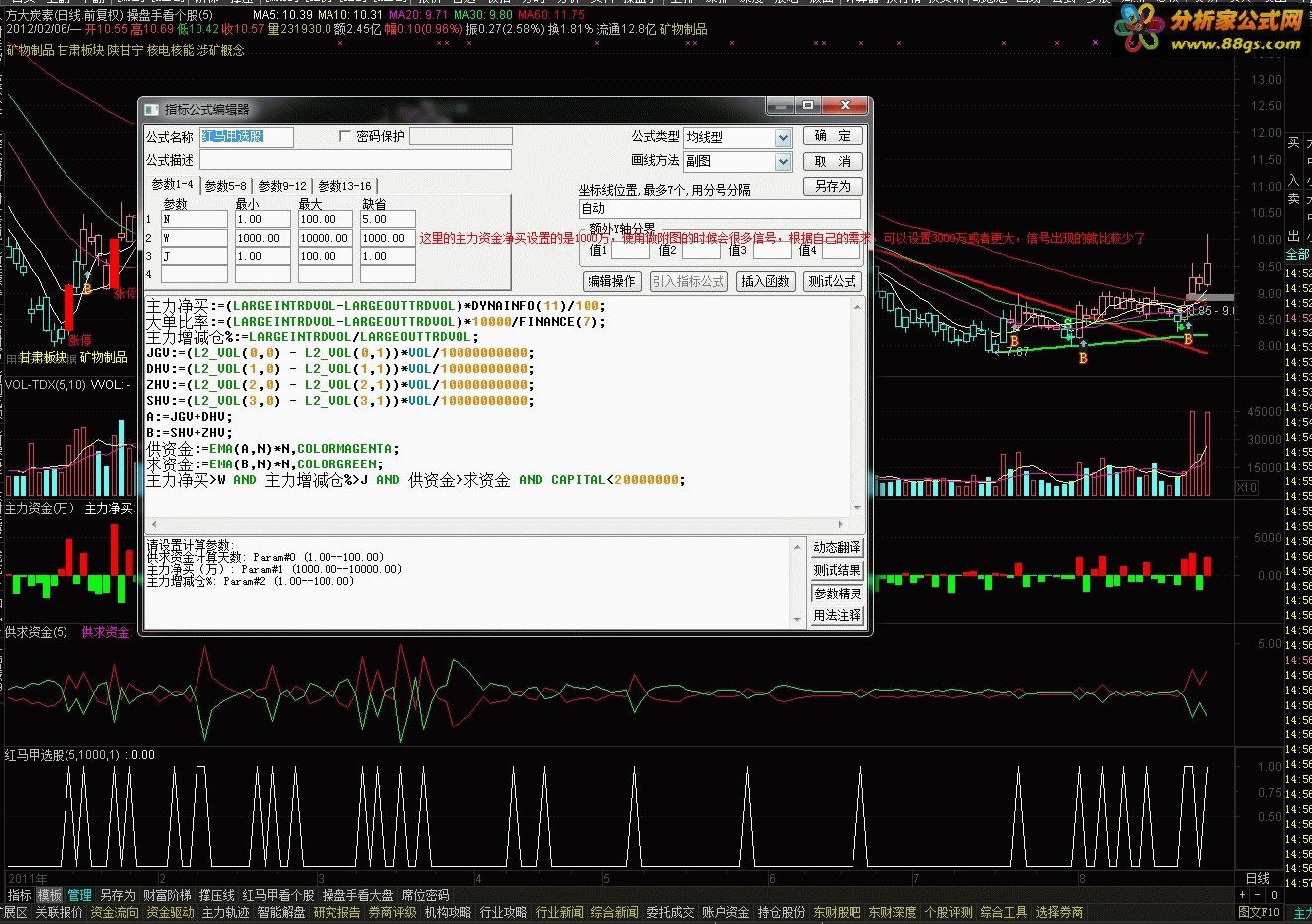This screenshot has width=1312, height=924.
Task: Click the 坐标线位置 field containing 自动
Action: (720, 209)
